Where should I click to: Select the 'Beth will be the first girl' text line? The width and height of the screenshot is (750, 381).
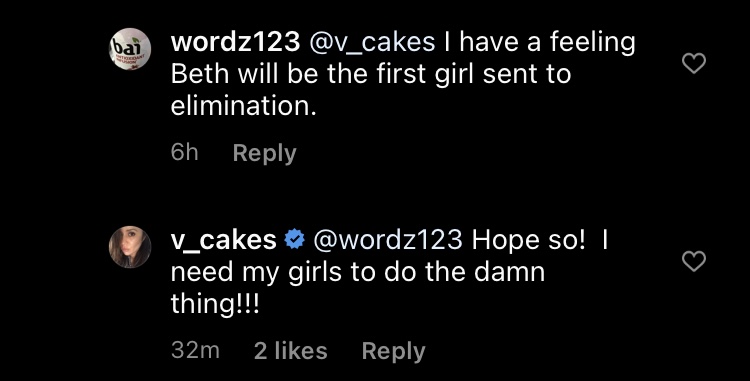tap(371, 75)
